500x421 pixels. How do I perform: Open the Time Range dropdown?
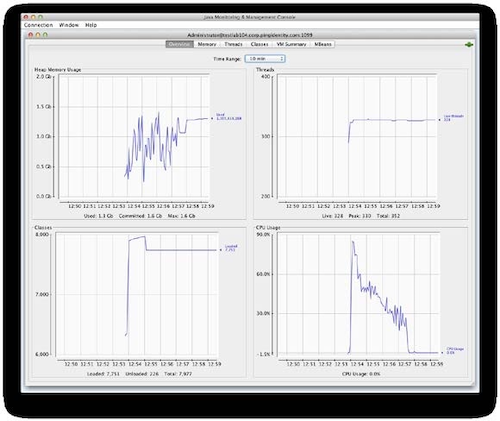coord(265,59)
